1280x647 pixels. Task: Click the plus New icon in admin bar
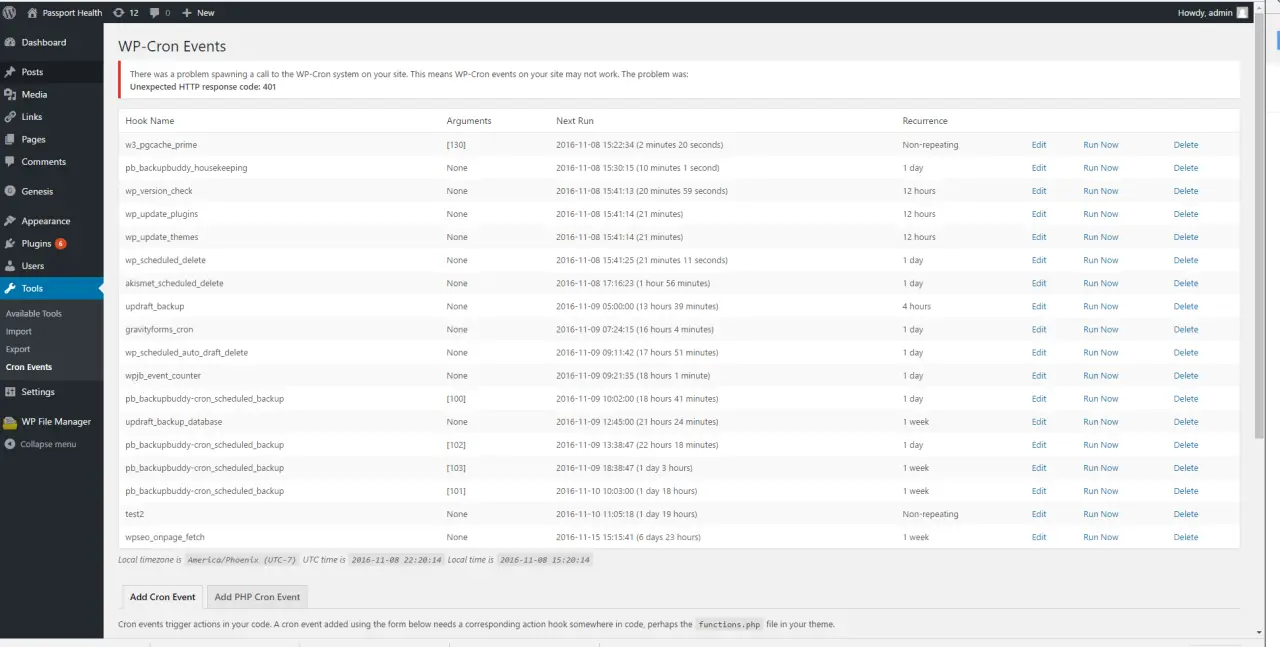tap(187, 13)
